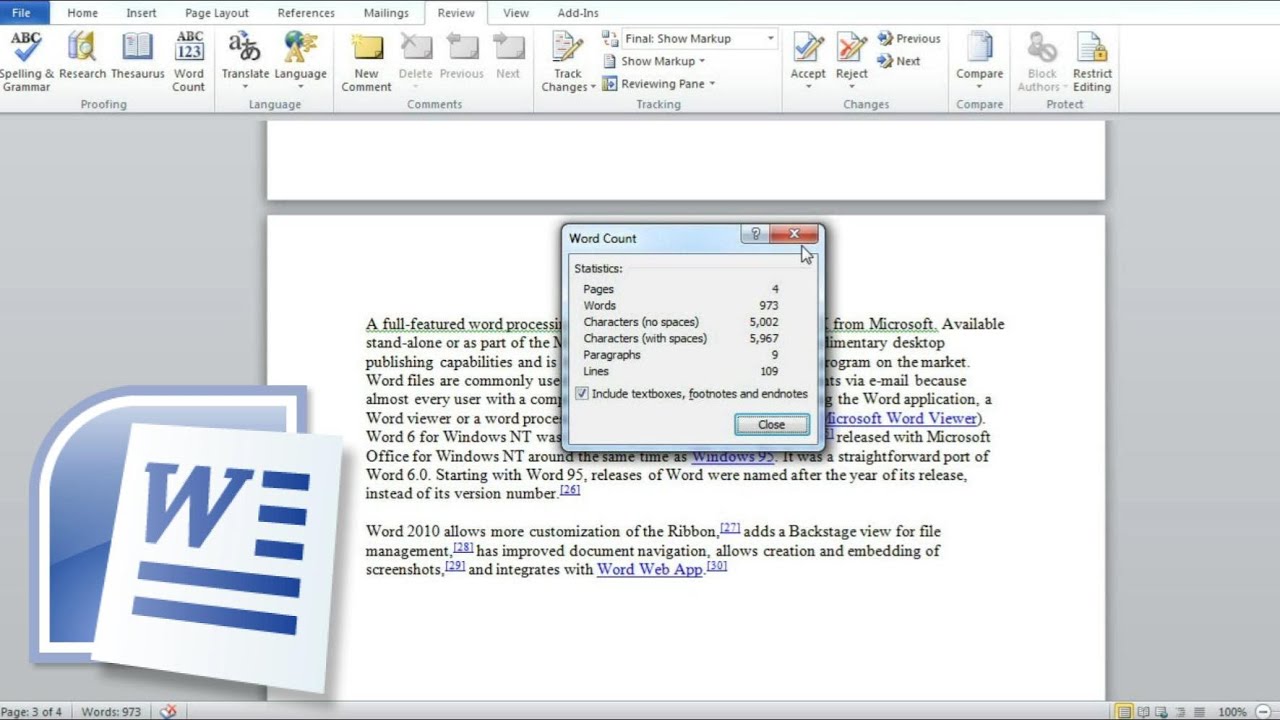Click footnote reference [29]

tap(455, 566)
